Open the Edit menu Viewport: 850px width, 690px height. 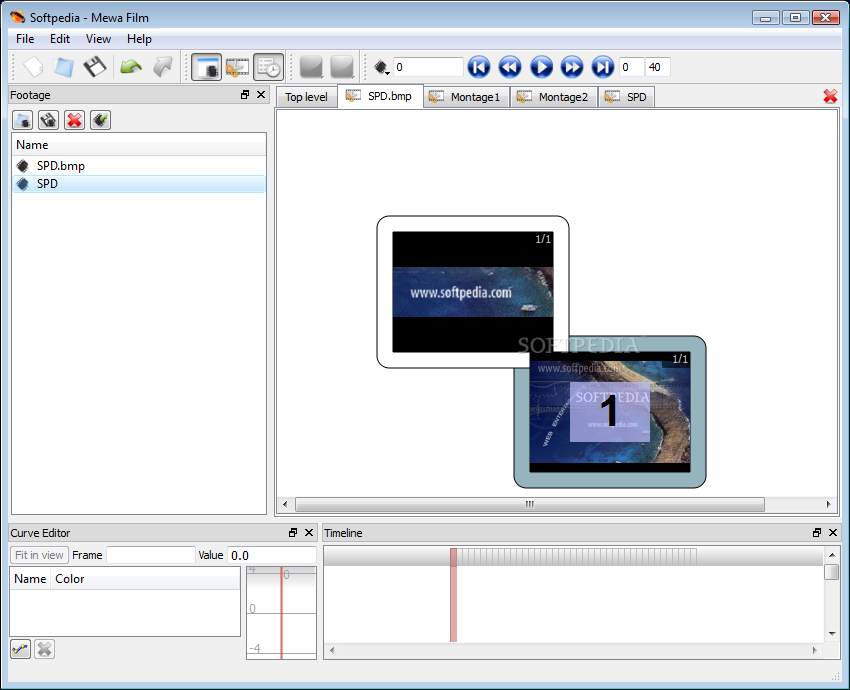(60, 39)
